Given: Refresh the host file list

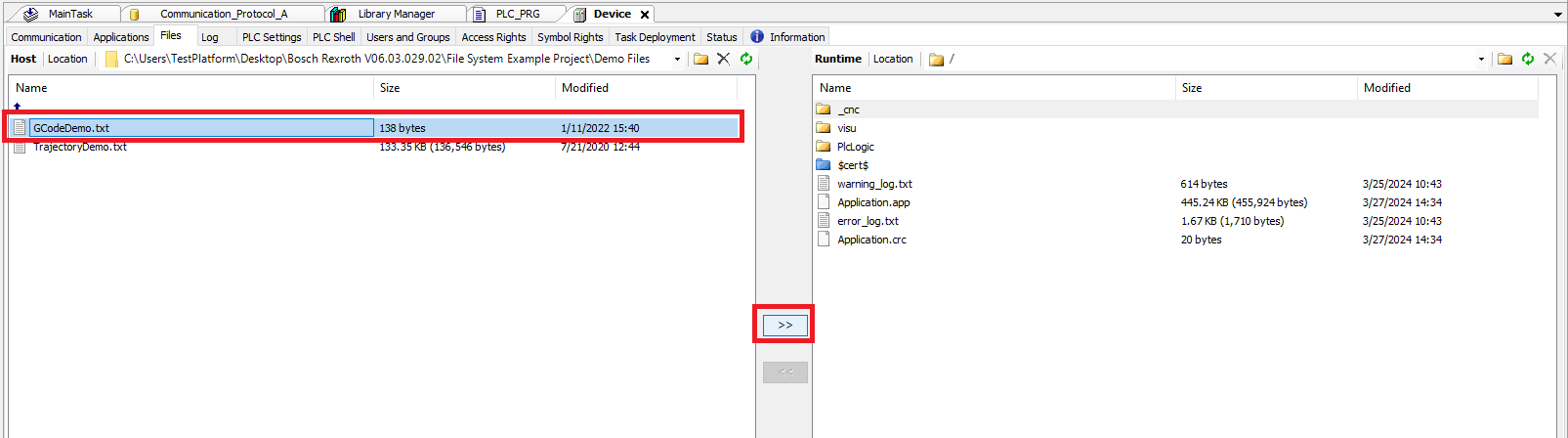Looking at the screenshot, I should 746,59.
